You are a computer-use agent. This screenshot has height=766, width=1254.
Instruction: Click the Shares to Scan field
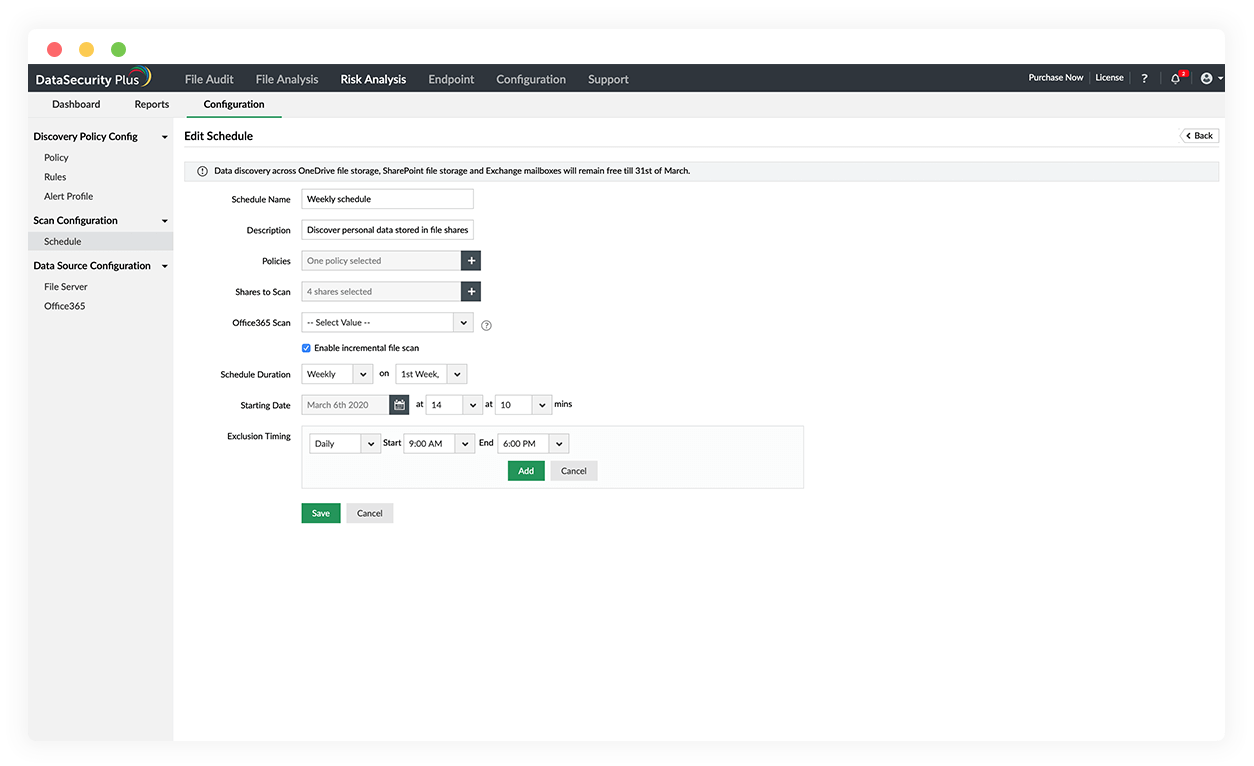pyautogui.click(x=381, y=291)
